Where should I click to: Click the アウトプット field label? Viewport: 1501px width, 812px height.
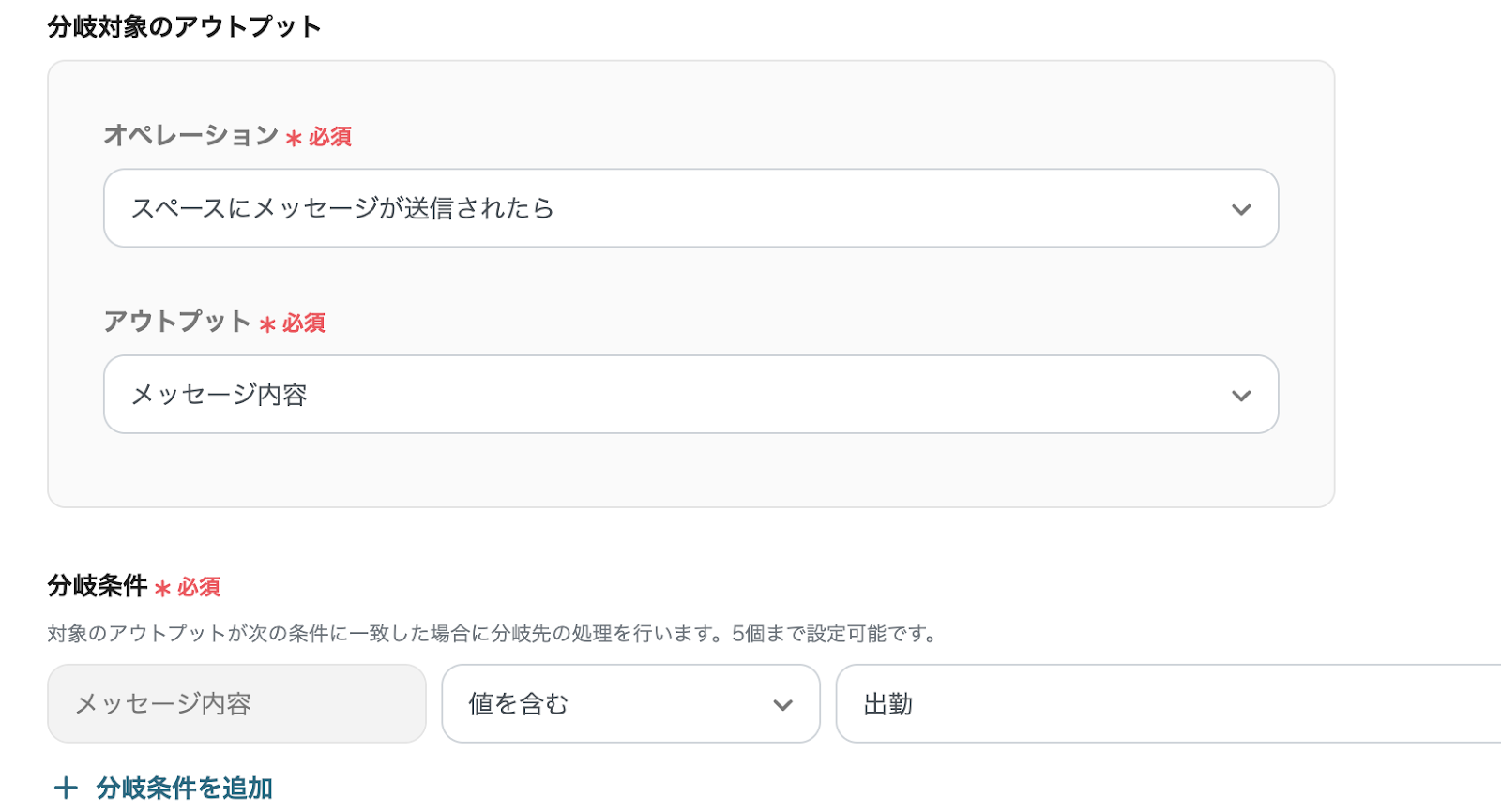[x=176, y=322]
